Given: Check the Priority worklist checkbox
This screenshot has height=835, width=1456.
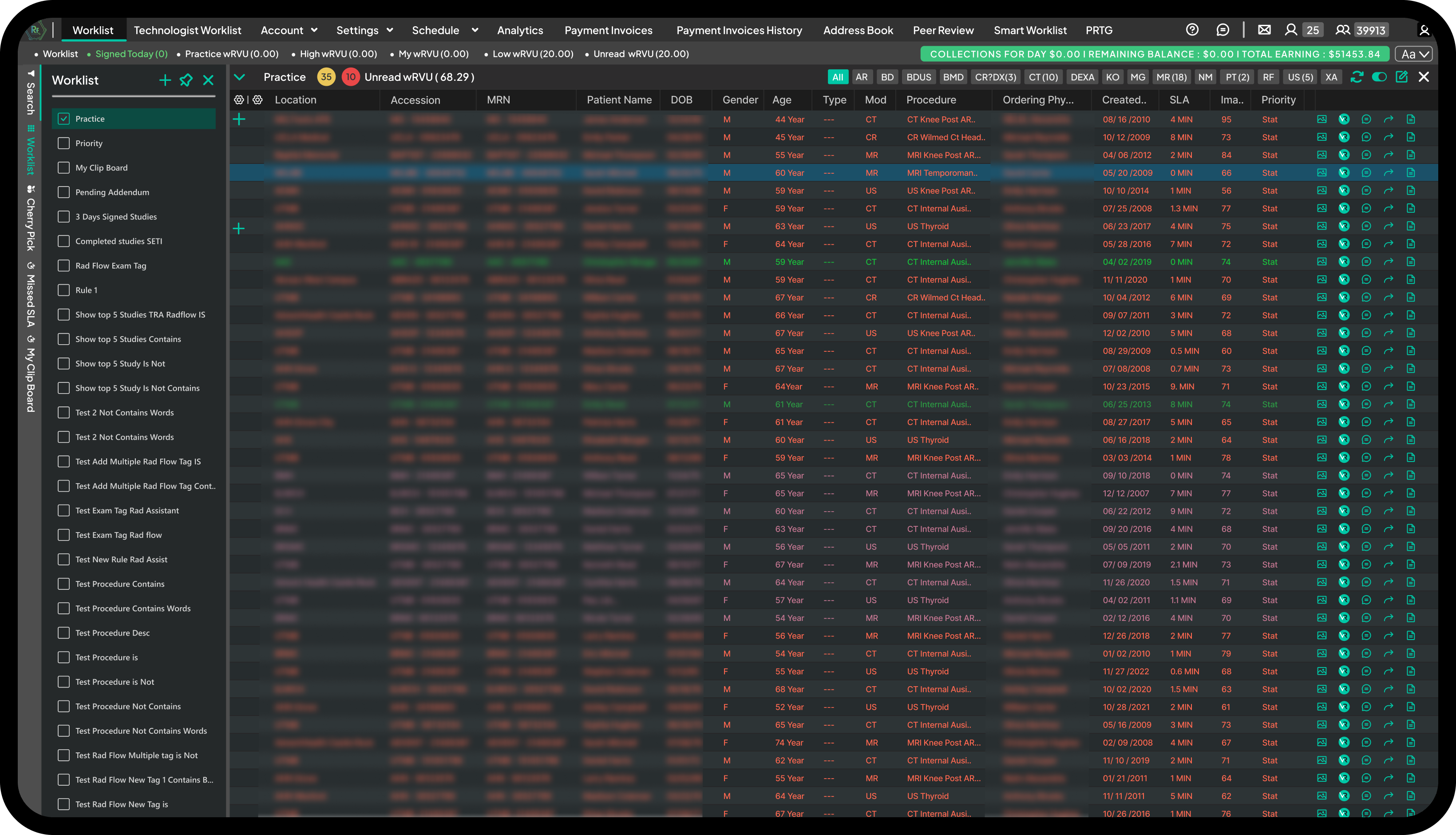Looking at the screenshot, I should (63, 143).
